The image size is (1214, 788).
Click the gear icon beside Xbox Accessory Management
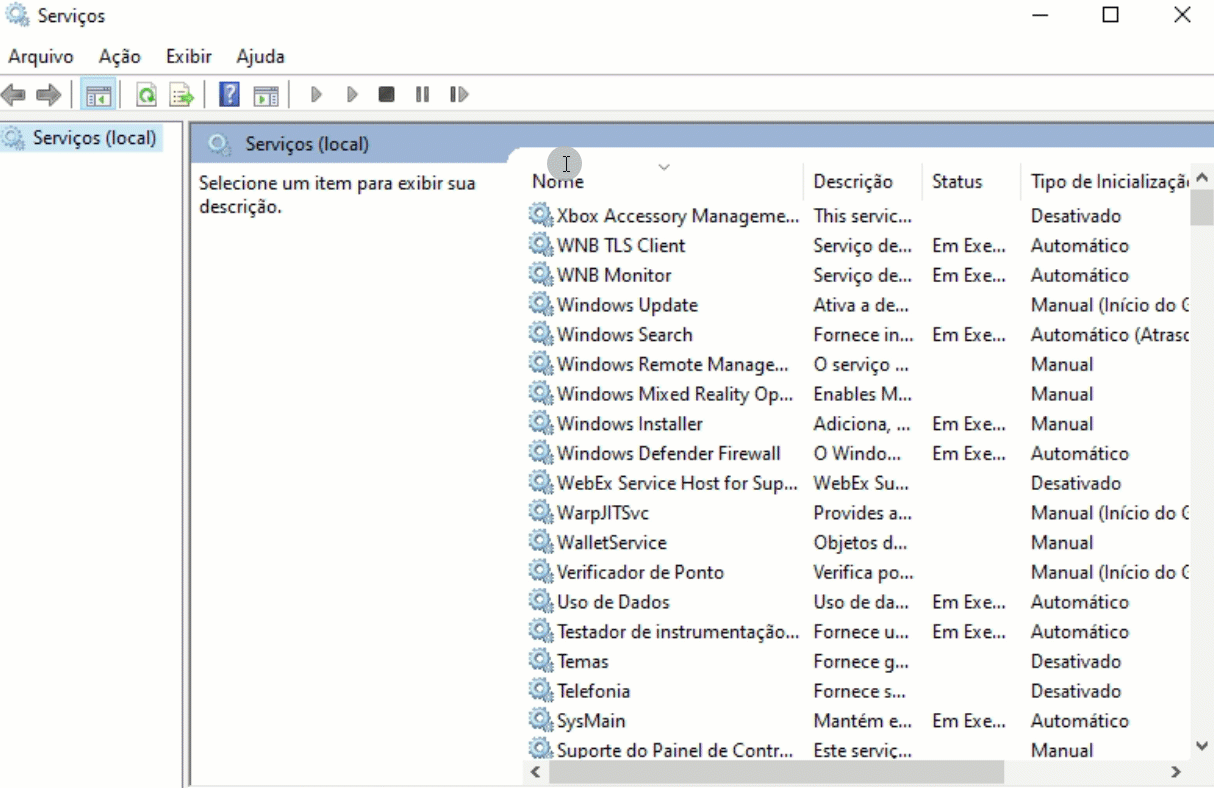pos(540,215)
